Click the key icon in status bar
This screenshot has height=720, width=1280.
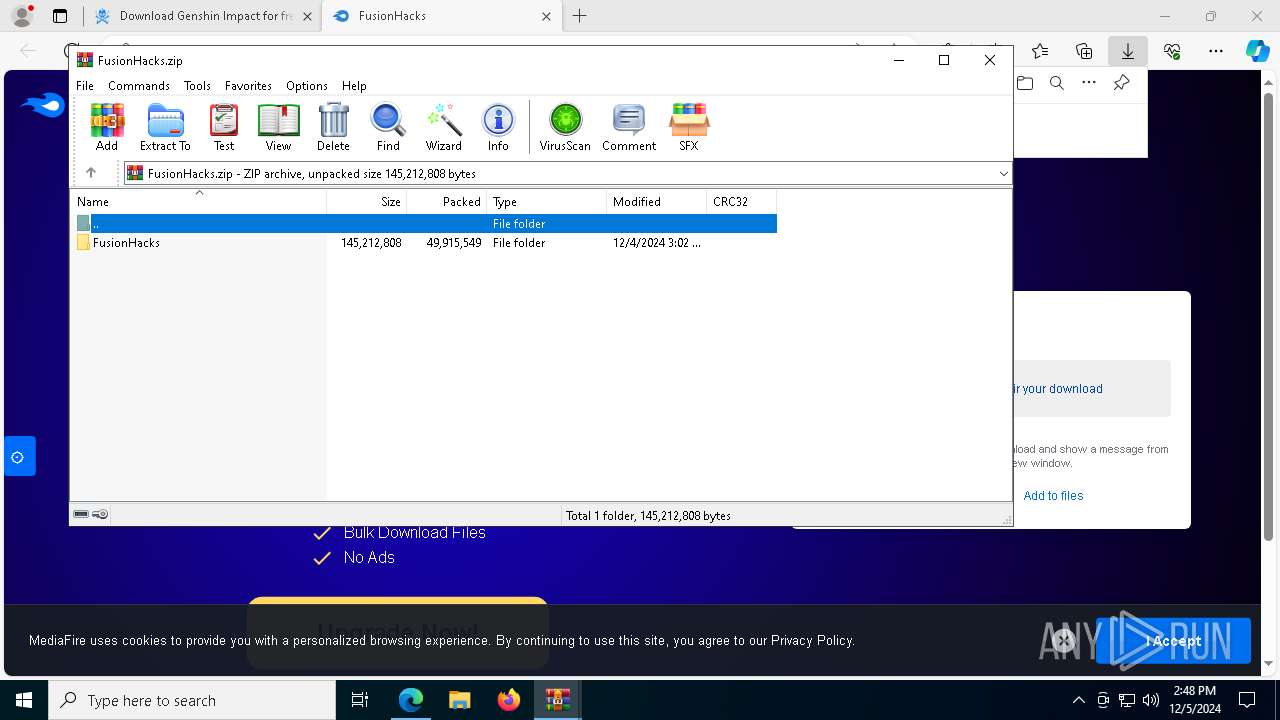pos(100,515)
